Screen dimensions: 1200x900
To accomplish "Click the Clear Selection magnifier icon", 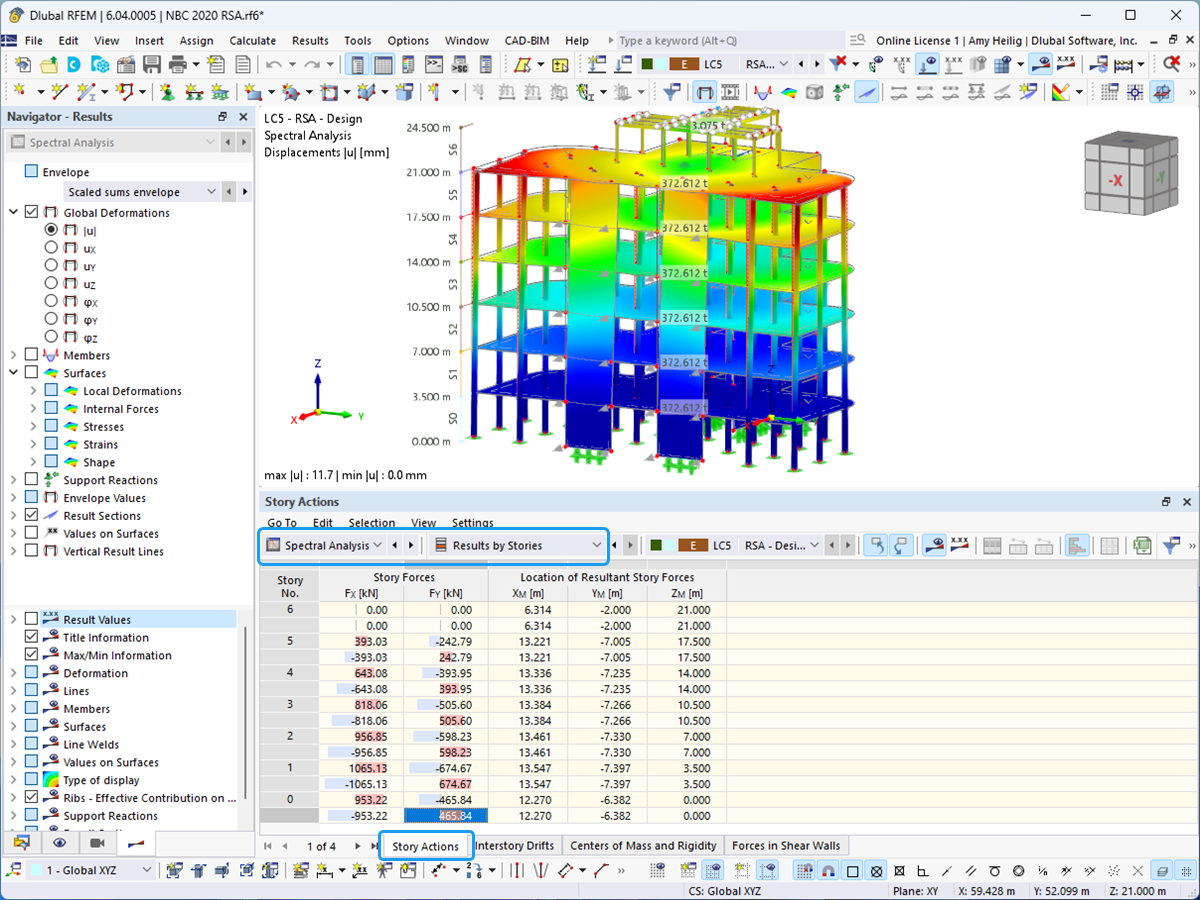I will pyautogui.click(x=1172, y=62).
